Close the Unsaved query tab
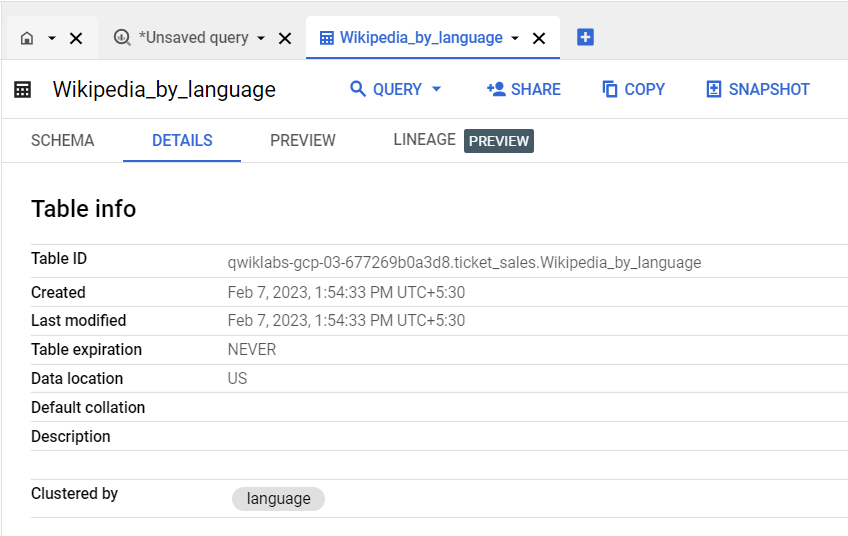The height and width of the screenshot is (536, 848). pos(284,38)
